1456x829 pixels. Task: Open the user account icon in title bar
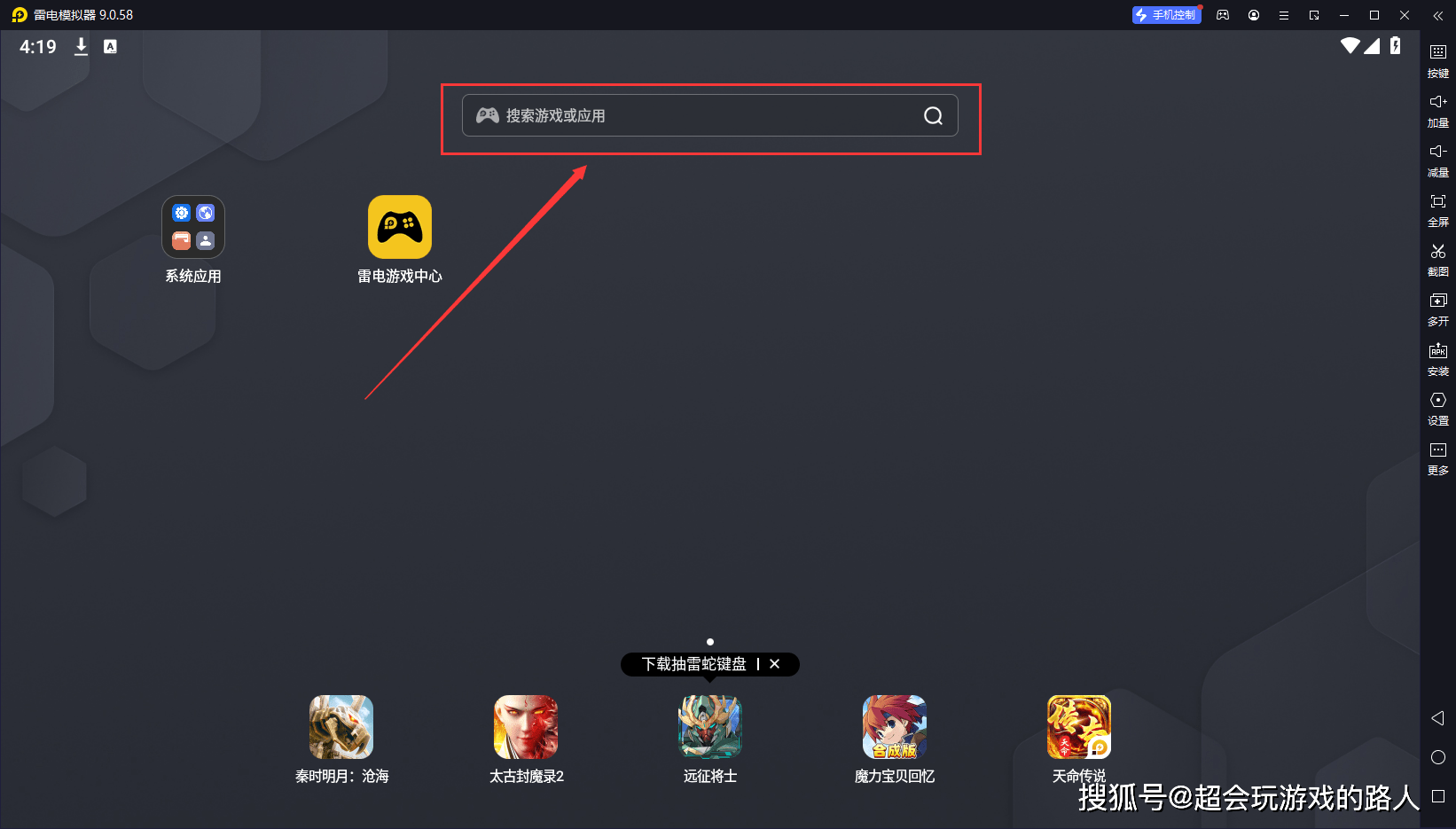click(1253, 15)
